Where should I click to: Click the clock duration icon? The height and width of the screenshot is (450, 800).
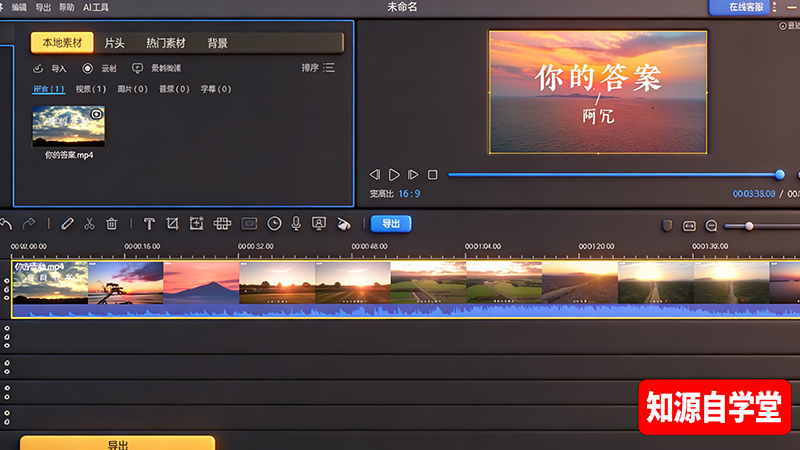(x=274, y=223)
